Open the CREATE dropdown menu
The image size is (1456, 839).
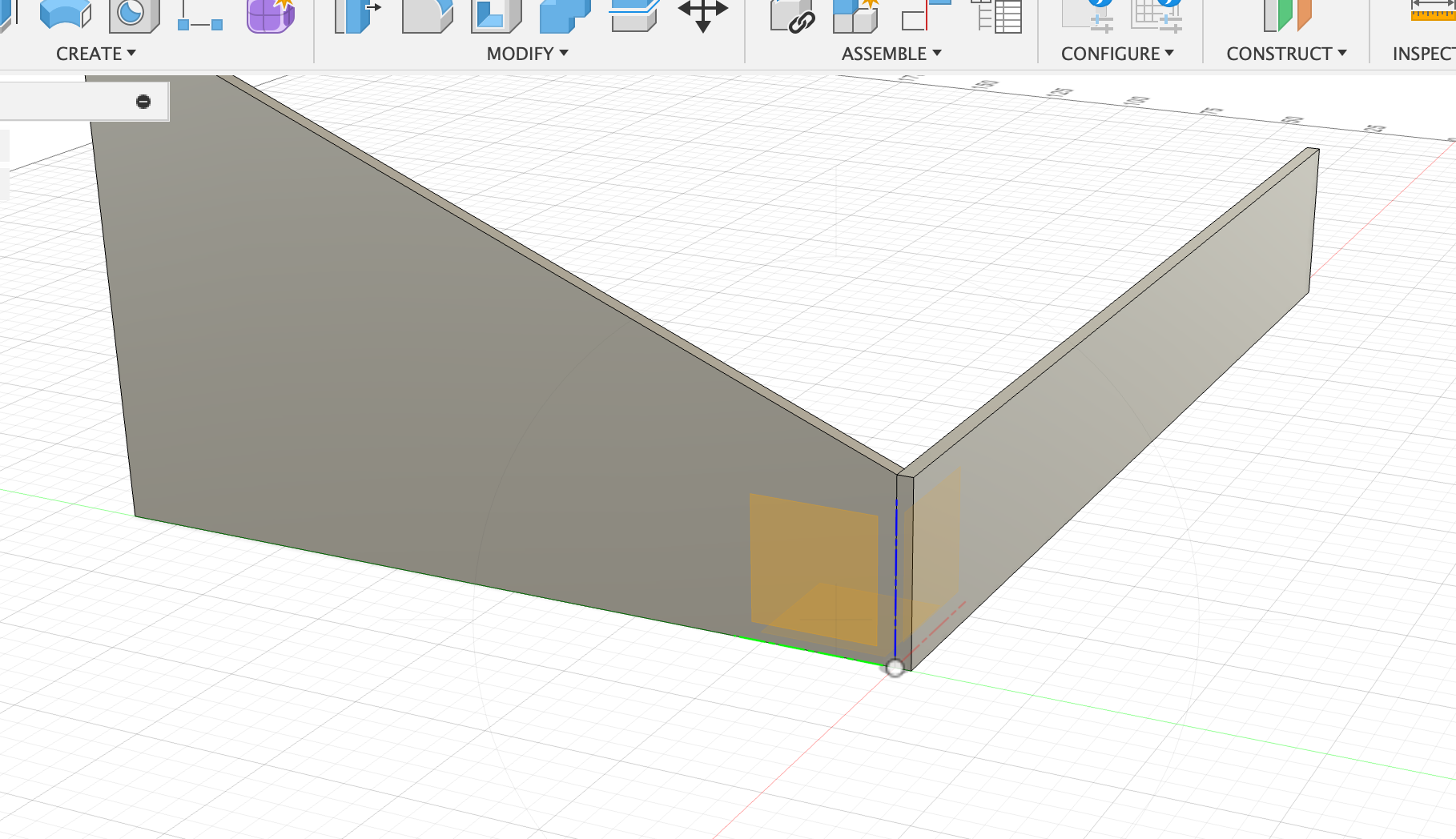pyautogui.click(x=95, y=54)
